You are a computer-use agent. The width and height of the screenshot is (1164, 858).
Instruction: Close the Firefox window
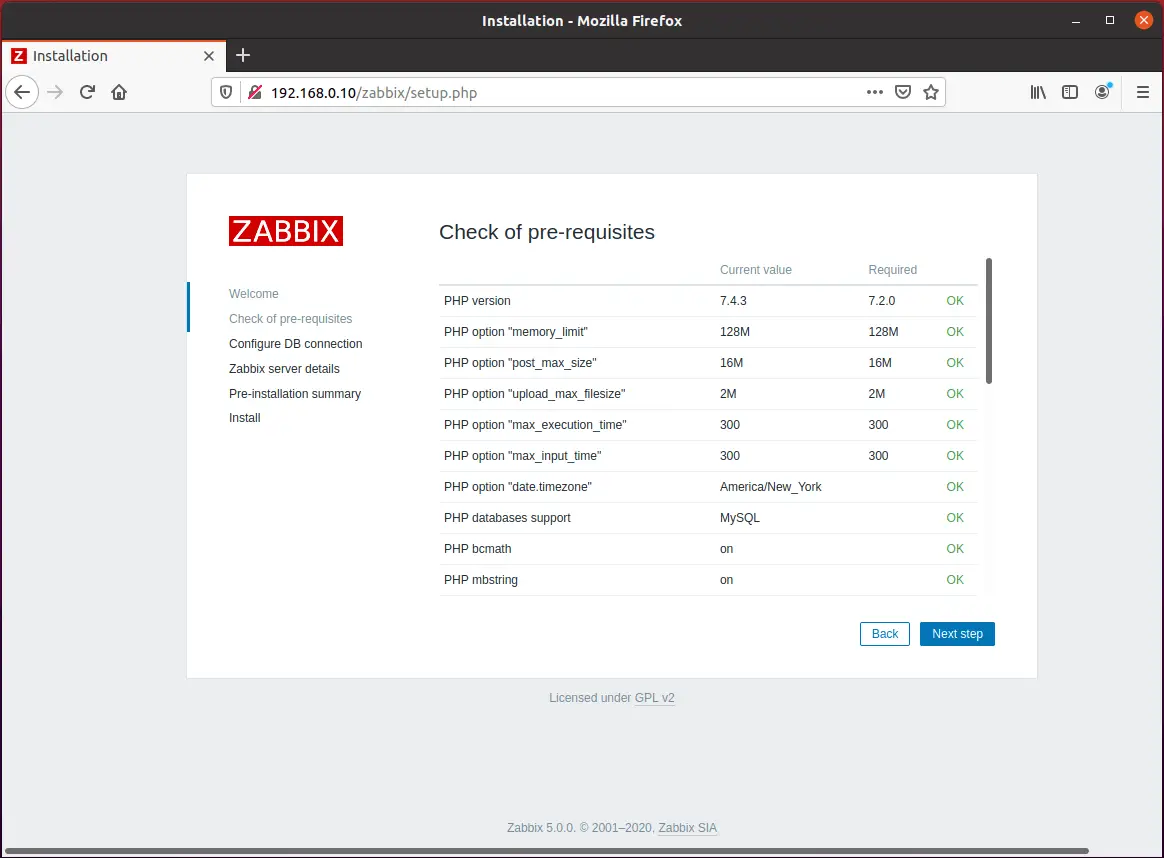(x=1143, y=20)
